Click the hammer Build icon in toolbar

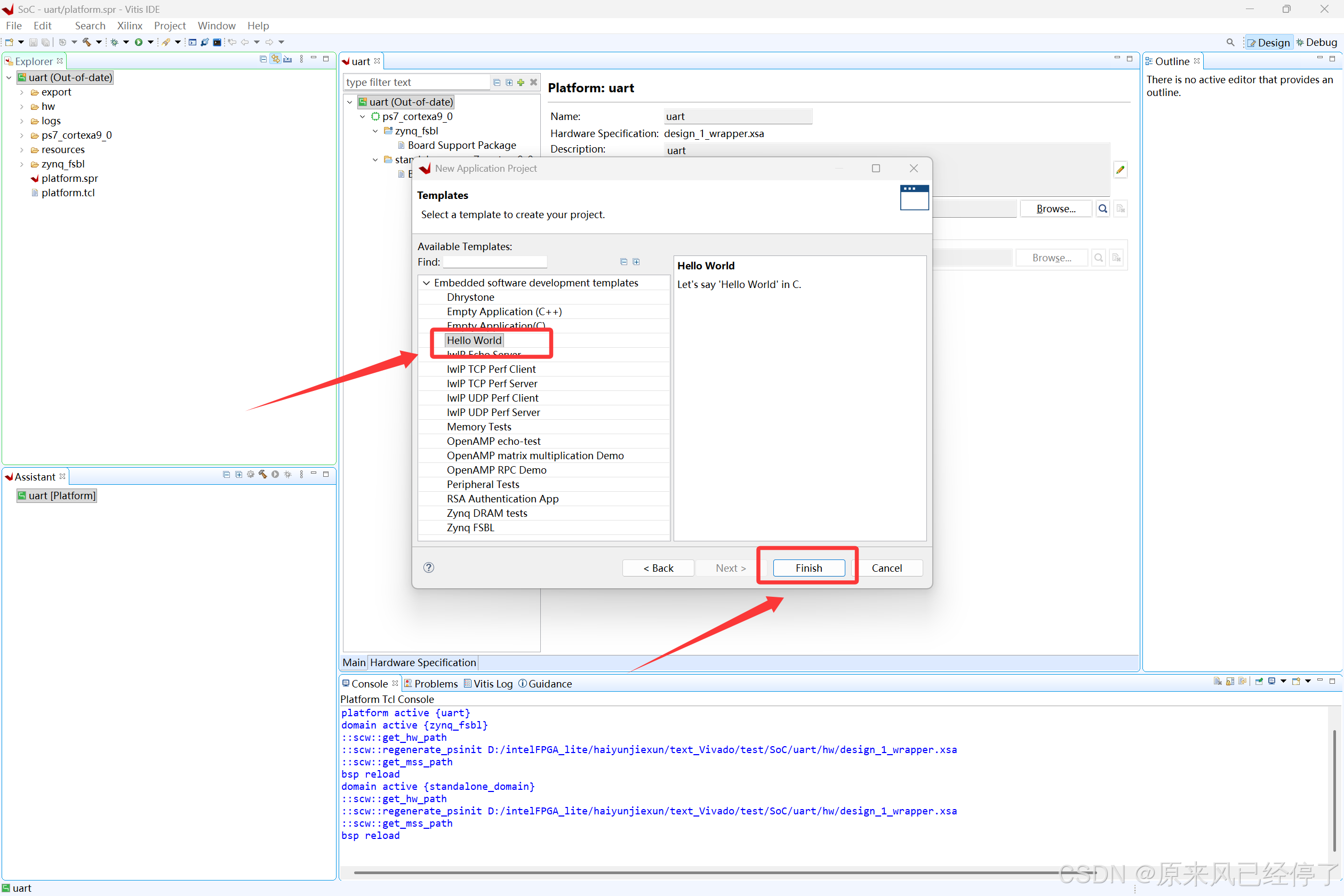(x=87, y=42)
